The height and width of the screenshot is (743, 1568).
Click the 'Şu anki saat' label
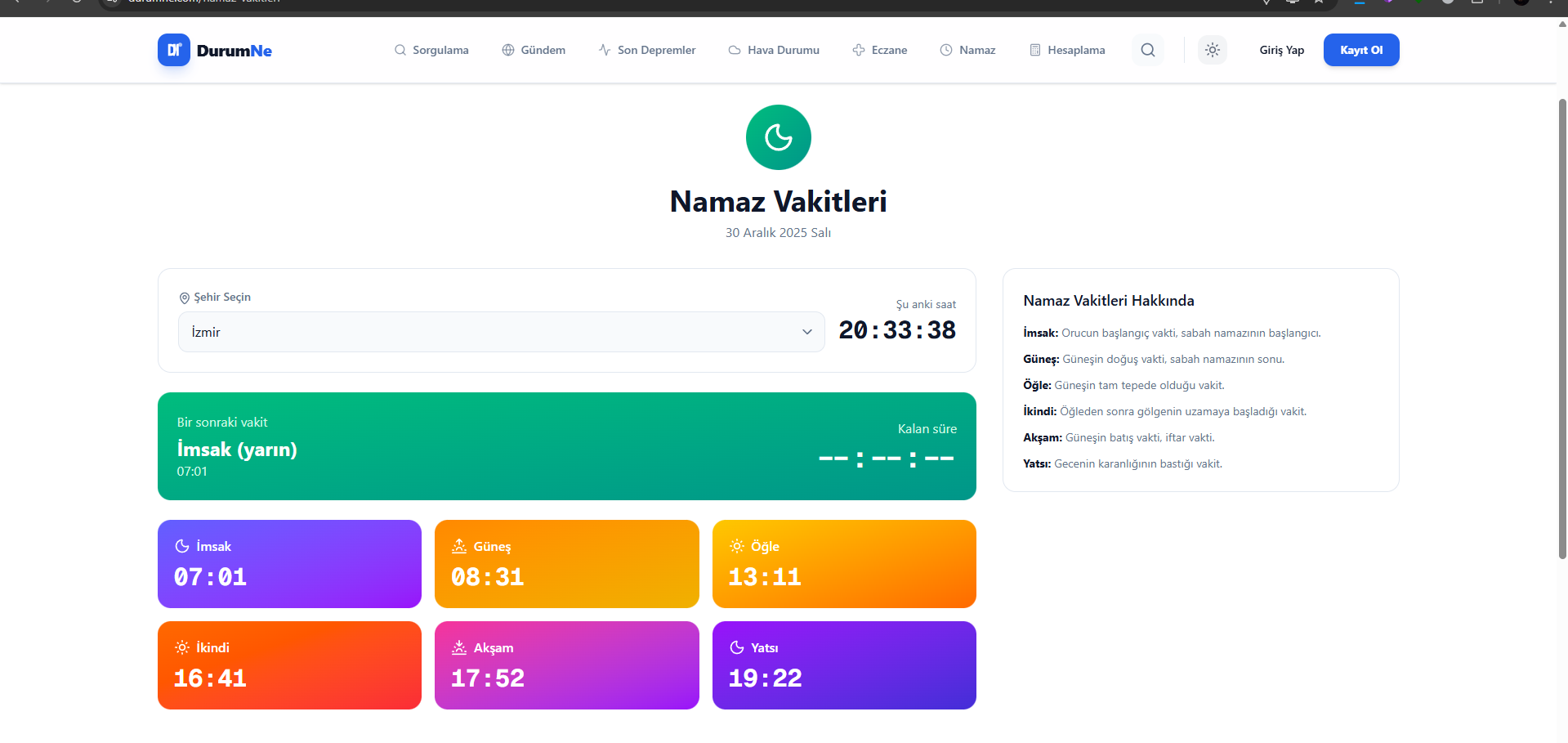[x=926, y=305]
